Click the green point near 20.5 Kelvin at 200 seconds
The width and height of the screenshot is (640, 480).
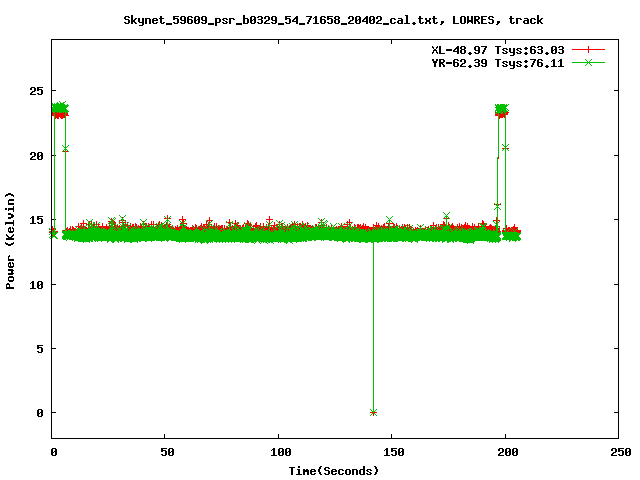(x=506, y=148)
